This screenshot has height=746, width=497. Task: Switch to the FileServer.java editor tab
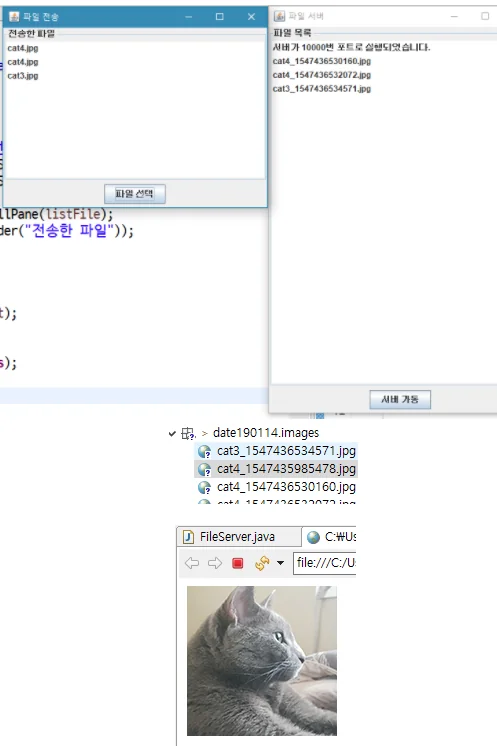(239, 537)
